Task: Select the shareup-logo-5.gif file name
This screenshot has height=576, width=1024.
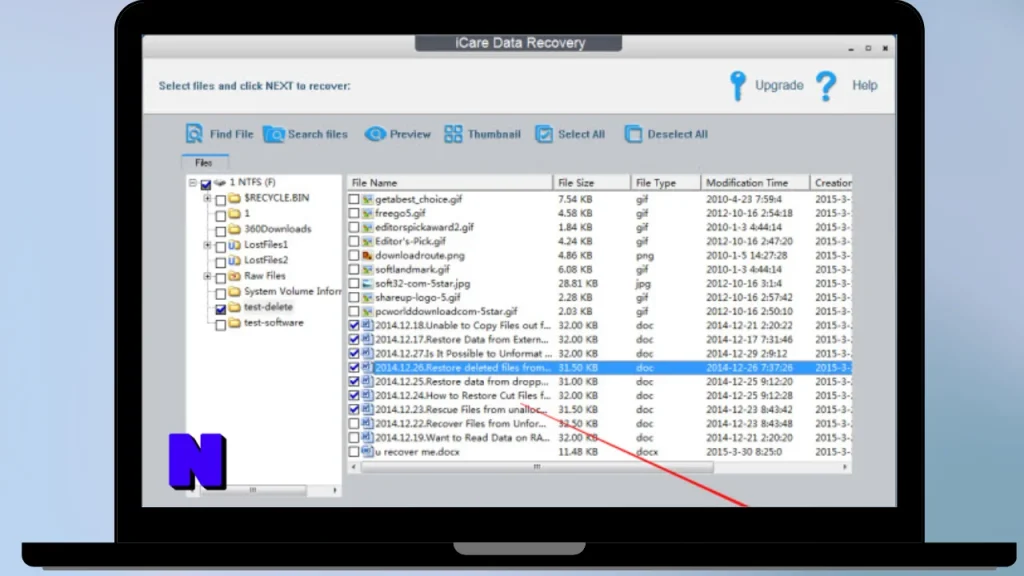Action: 417,297
